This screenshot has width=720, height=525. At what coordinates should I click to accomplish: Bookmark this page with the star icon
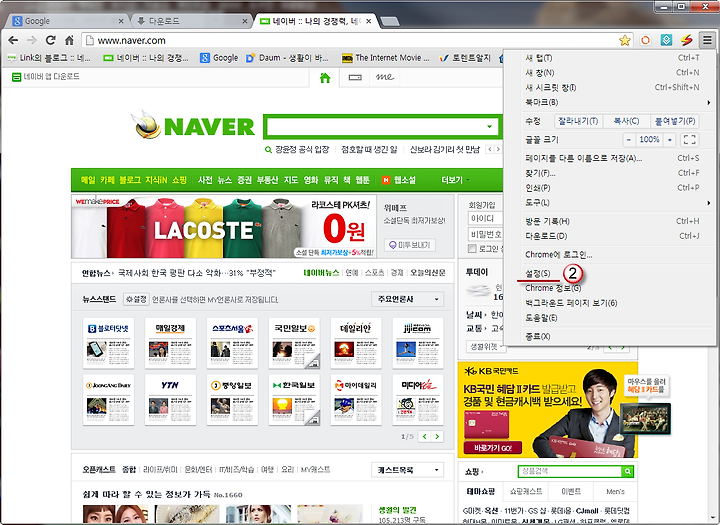tap(624, 40)
